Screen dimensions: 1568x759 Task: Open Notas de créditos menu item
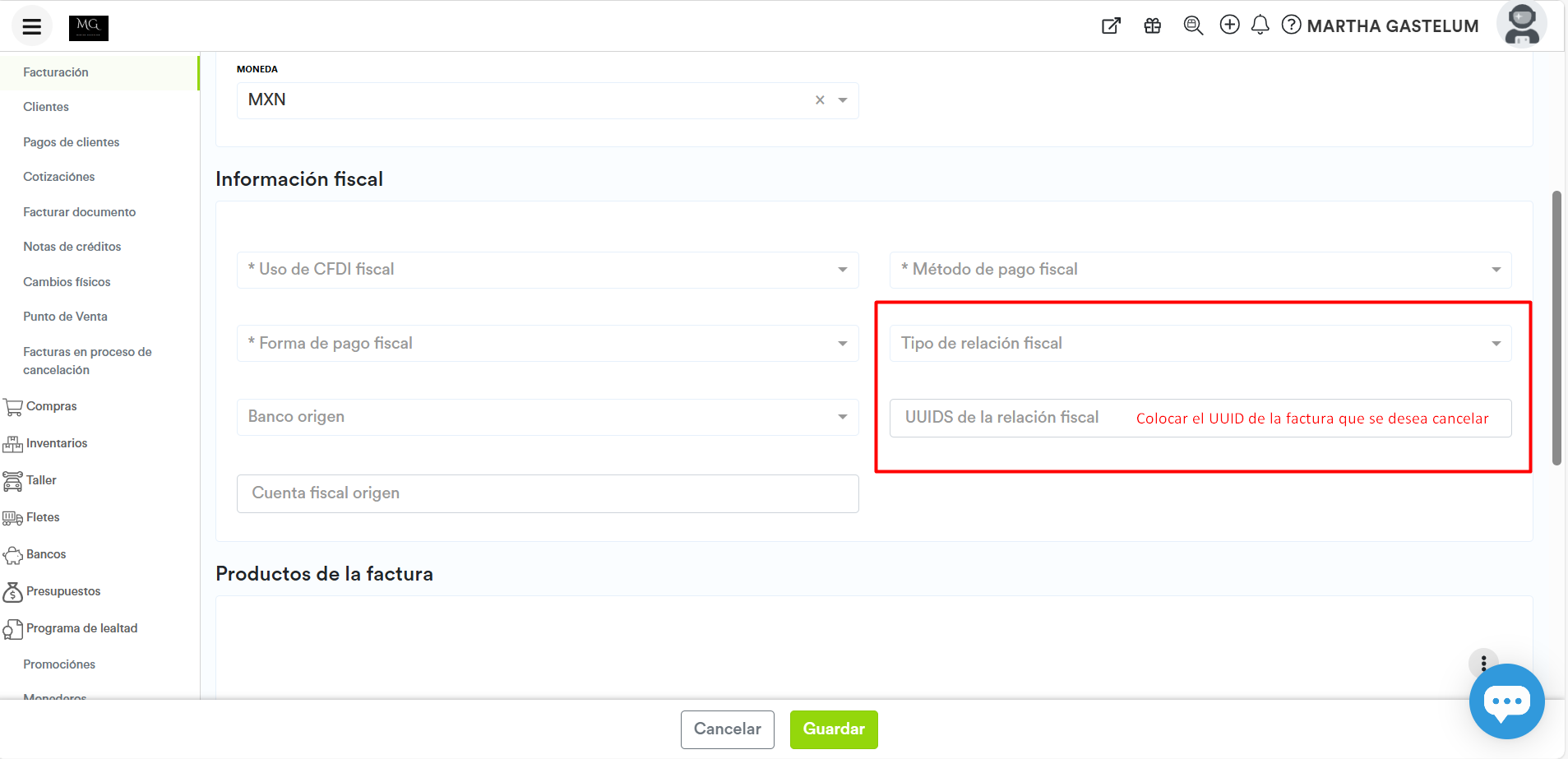(72, 247)
